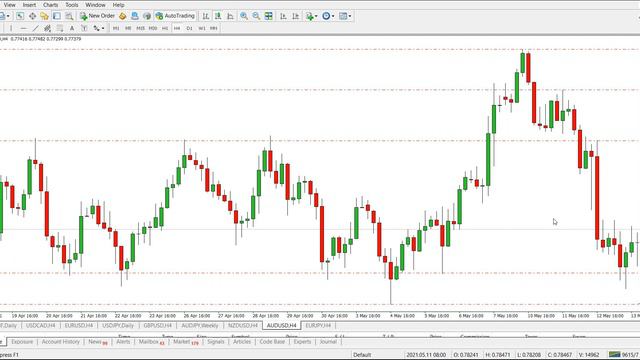Viewport: 640px width, 360px height.
Task: Open the Help menu
Action: (x=118, y=5)
